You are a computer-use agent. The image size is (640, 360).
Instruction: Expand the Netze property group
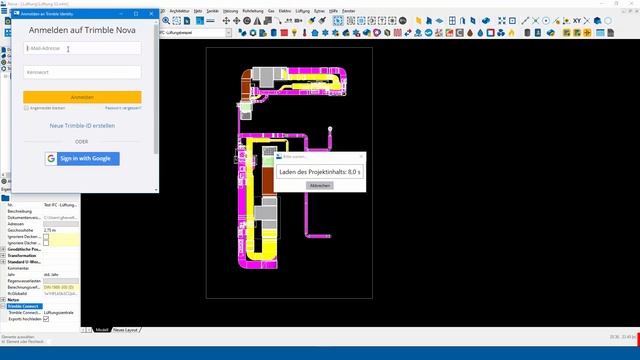(x=3, y=300)
